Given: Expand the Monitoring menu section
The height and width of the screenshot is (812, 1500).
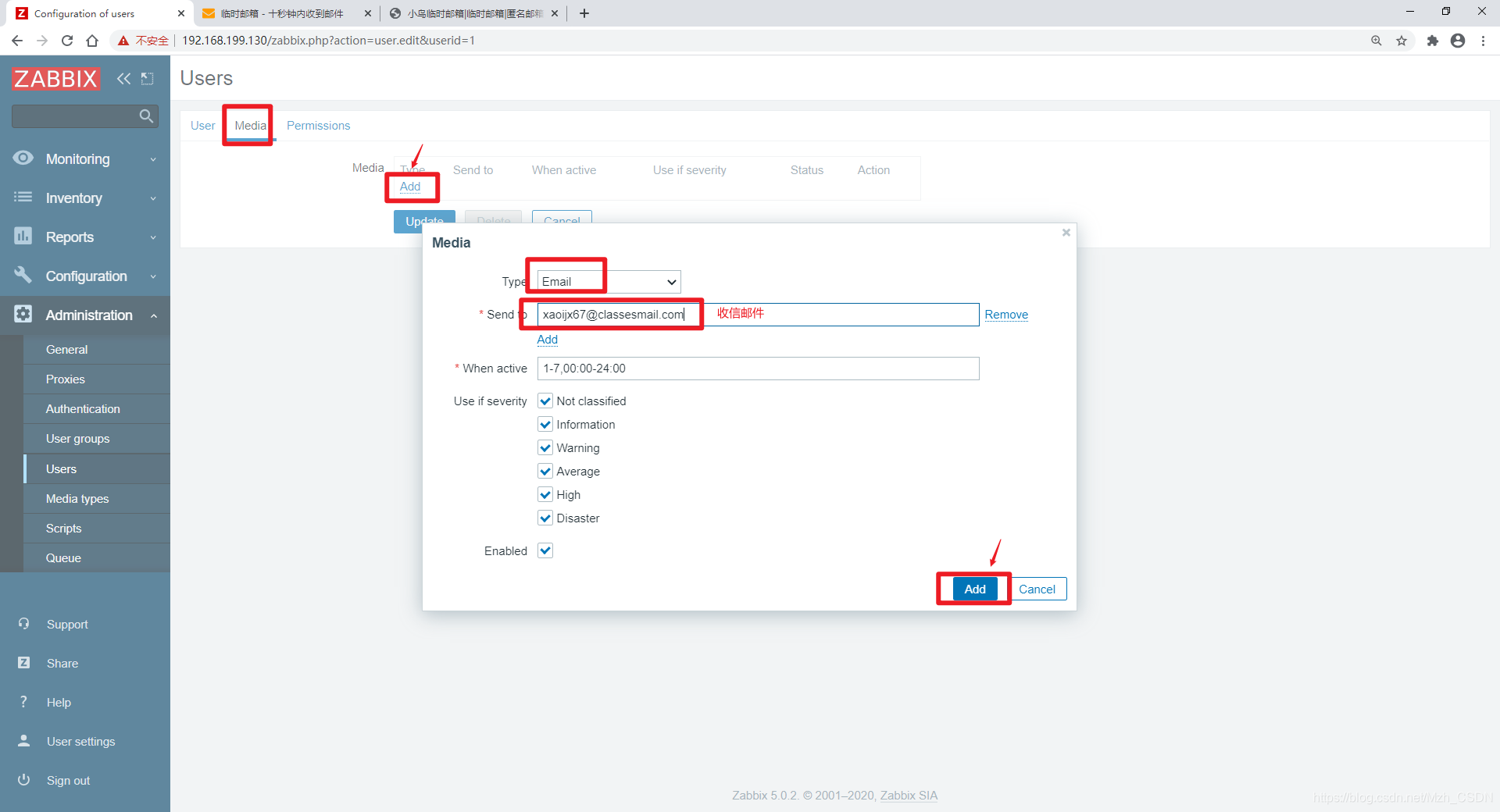Looking at the screenshot, I should (85, 158).
